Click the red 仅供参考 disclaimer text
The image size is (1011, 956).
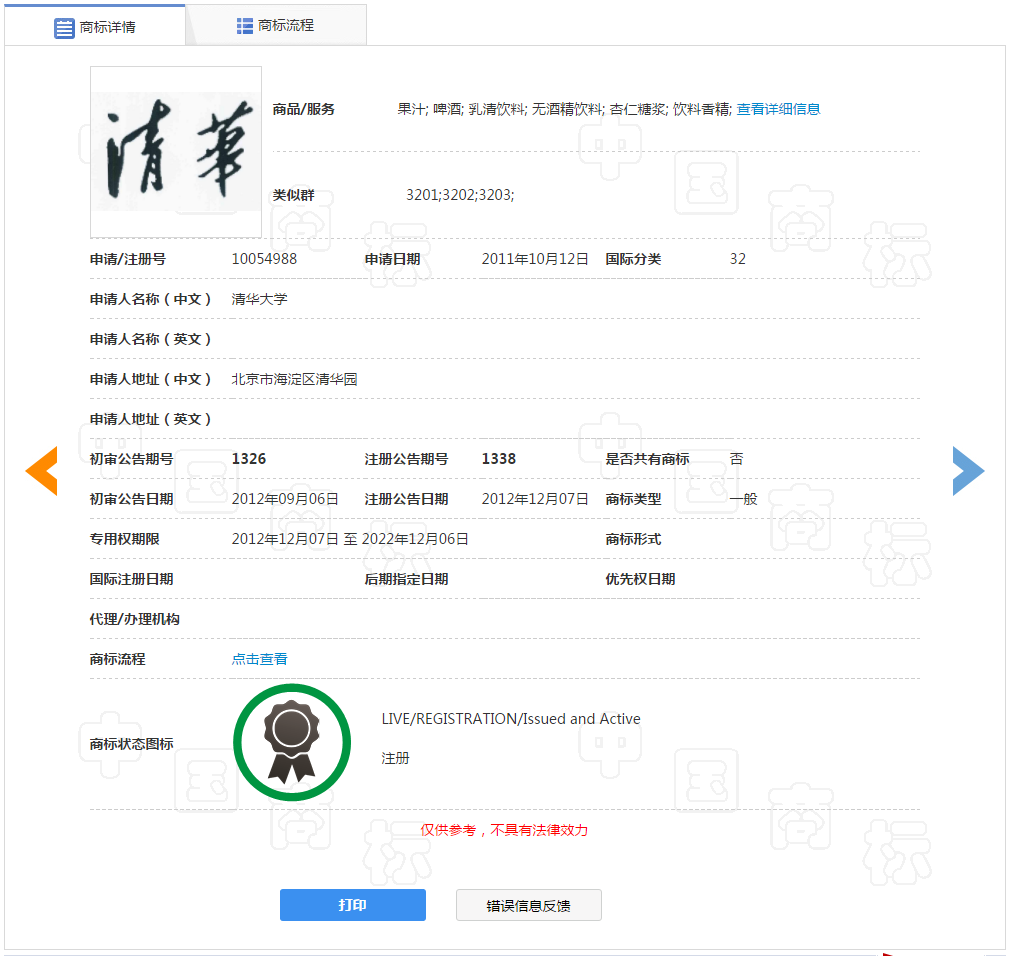pos(504,830)
